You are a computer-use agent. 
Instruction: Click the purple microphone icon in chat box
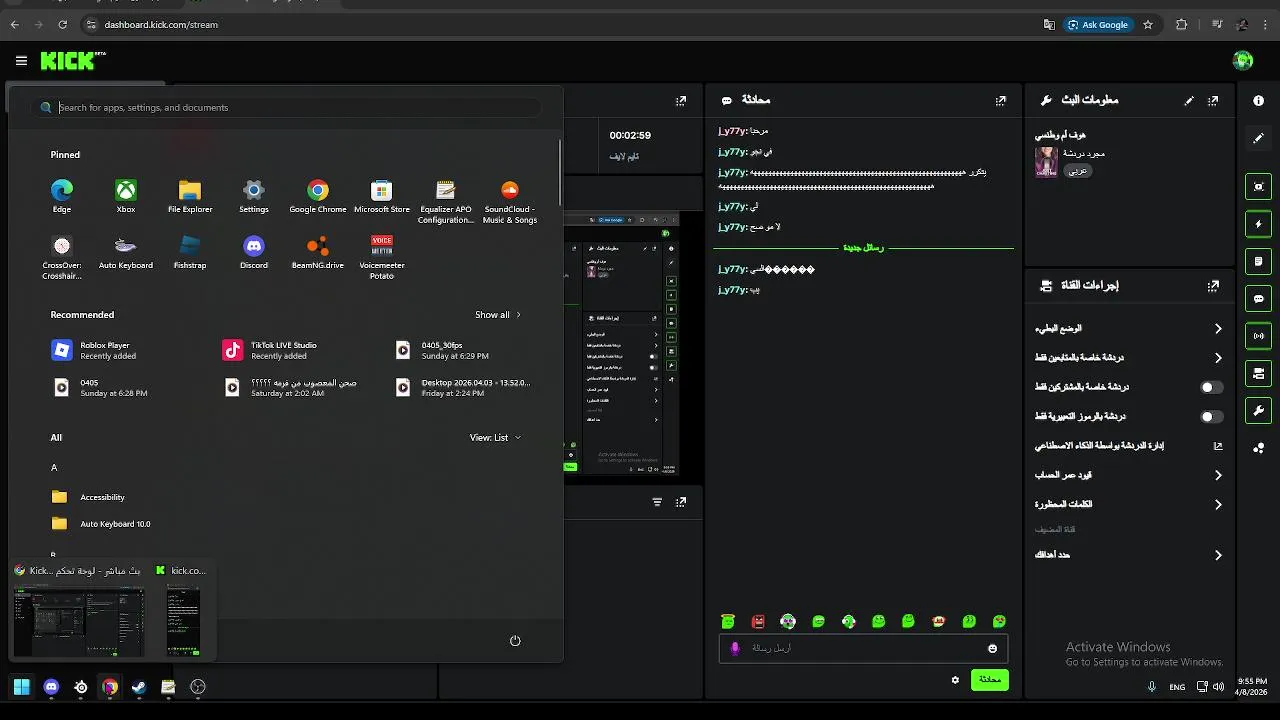(x=735, y=648)
